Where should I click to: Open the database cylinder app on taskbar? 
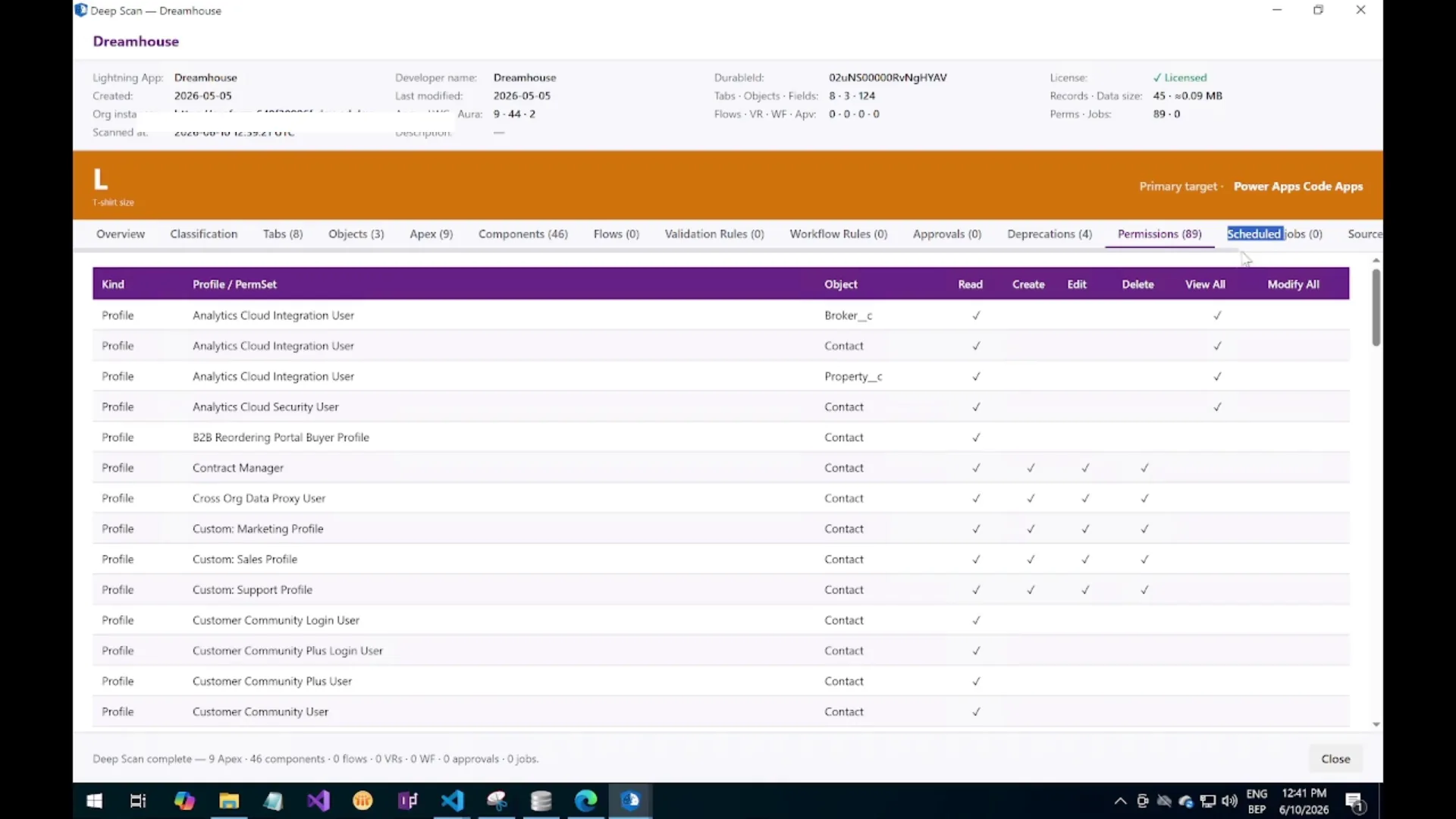pyautogui.click(x=541, y=801)
